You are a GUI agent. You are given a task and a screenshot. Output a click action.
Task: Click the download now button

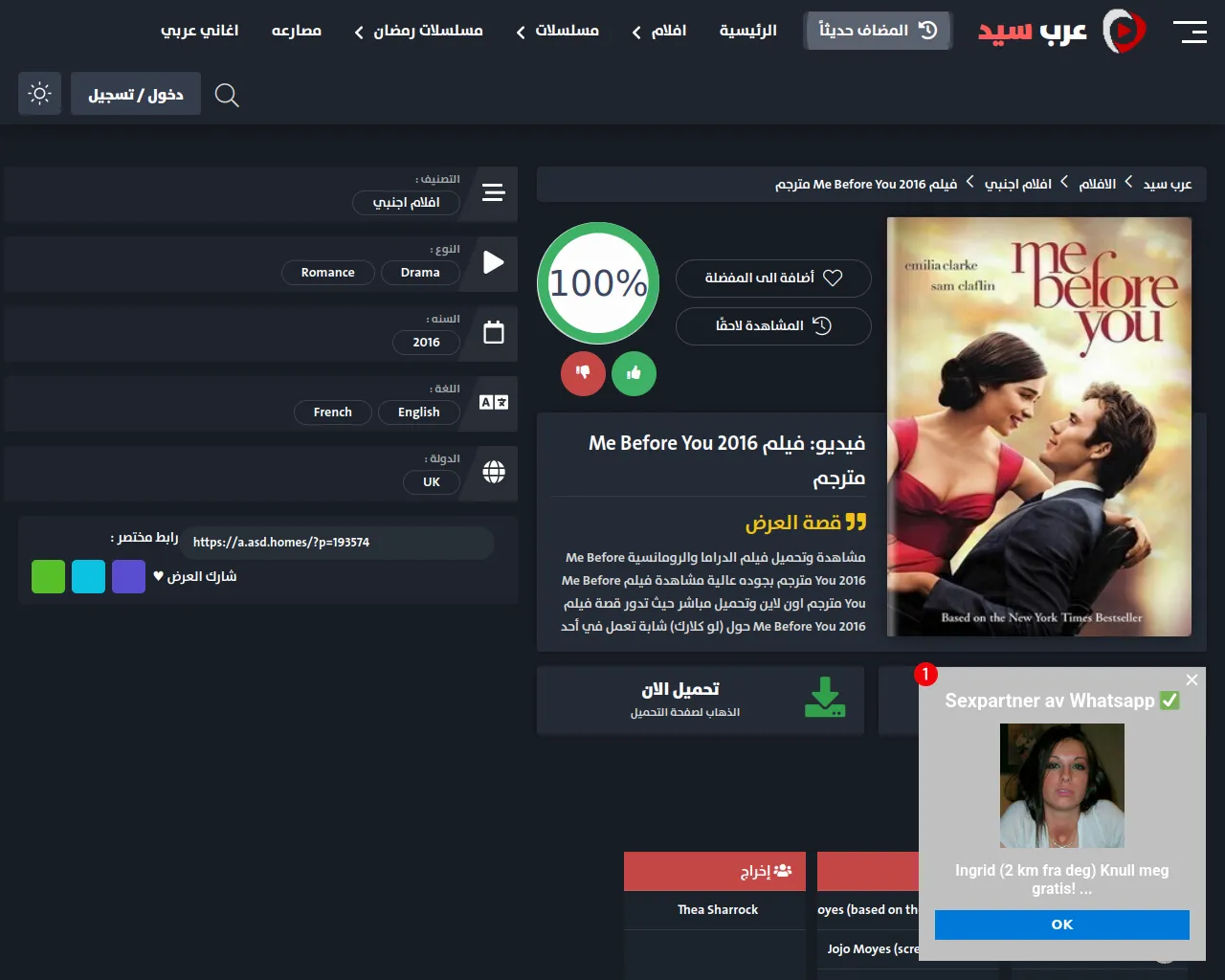(x=701, y=700)
